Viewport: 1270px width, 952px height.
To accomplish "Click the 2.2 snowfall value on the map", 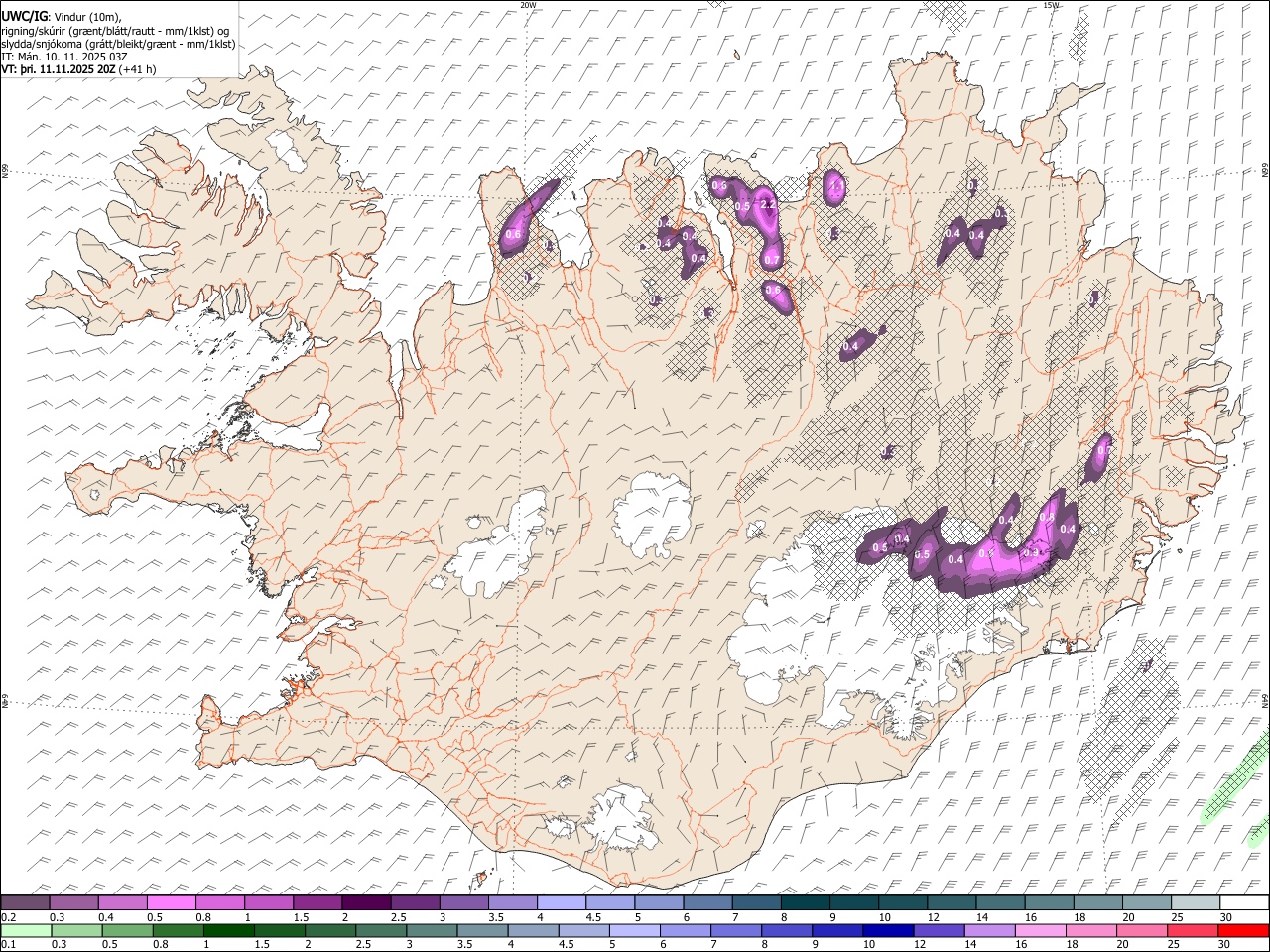I will [x=767, y=204].
